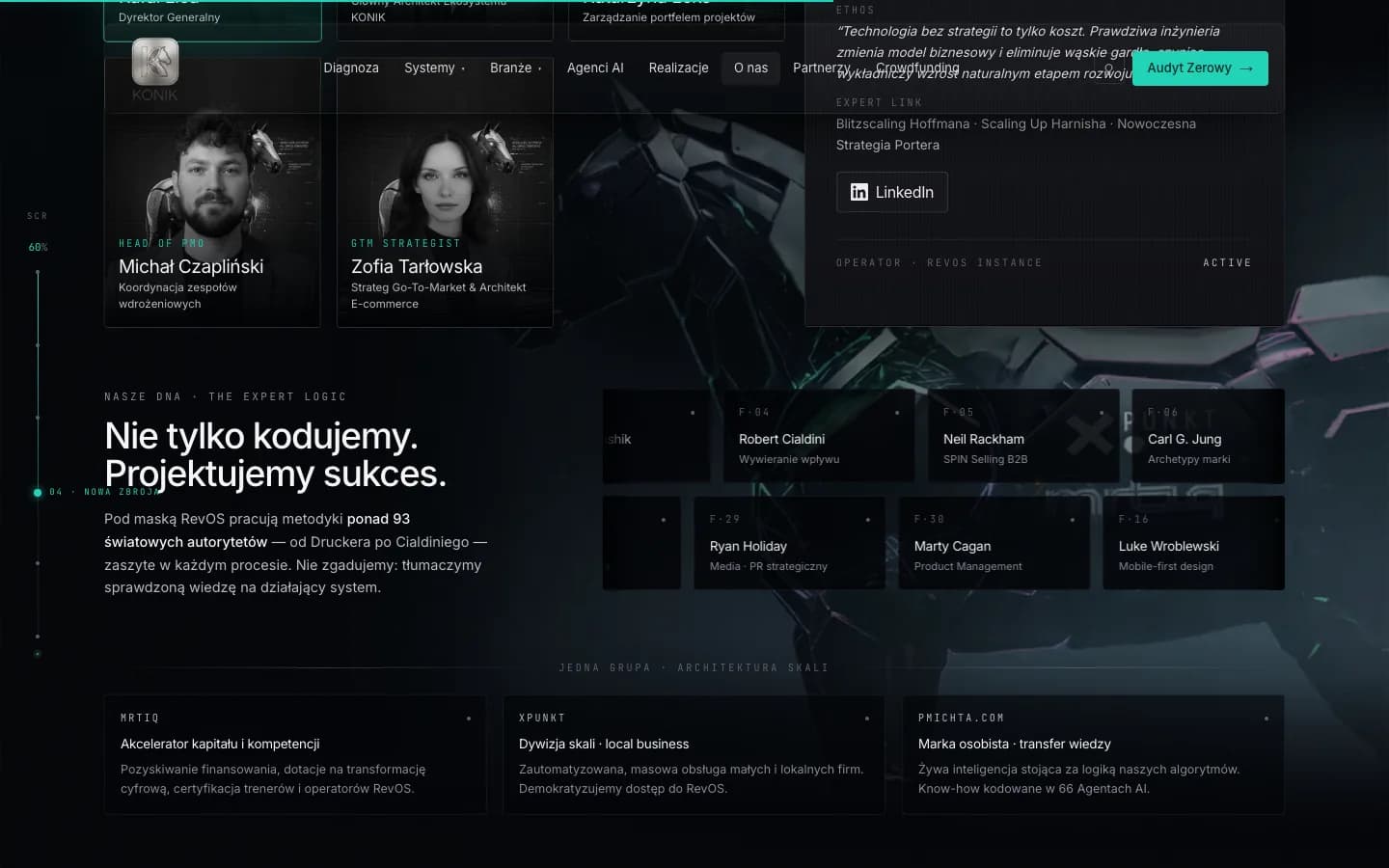The width and height of the screenshot is (1389, 868).
Task: Open the Agenci AI menu item
Action: (595, 68)
